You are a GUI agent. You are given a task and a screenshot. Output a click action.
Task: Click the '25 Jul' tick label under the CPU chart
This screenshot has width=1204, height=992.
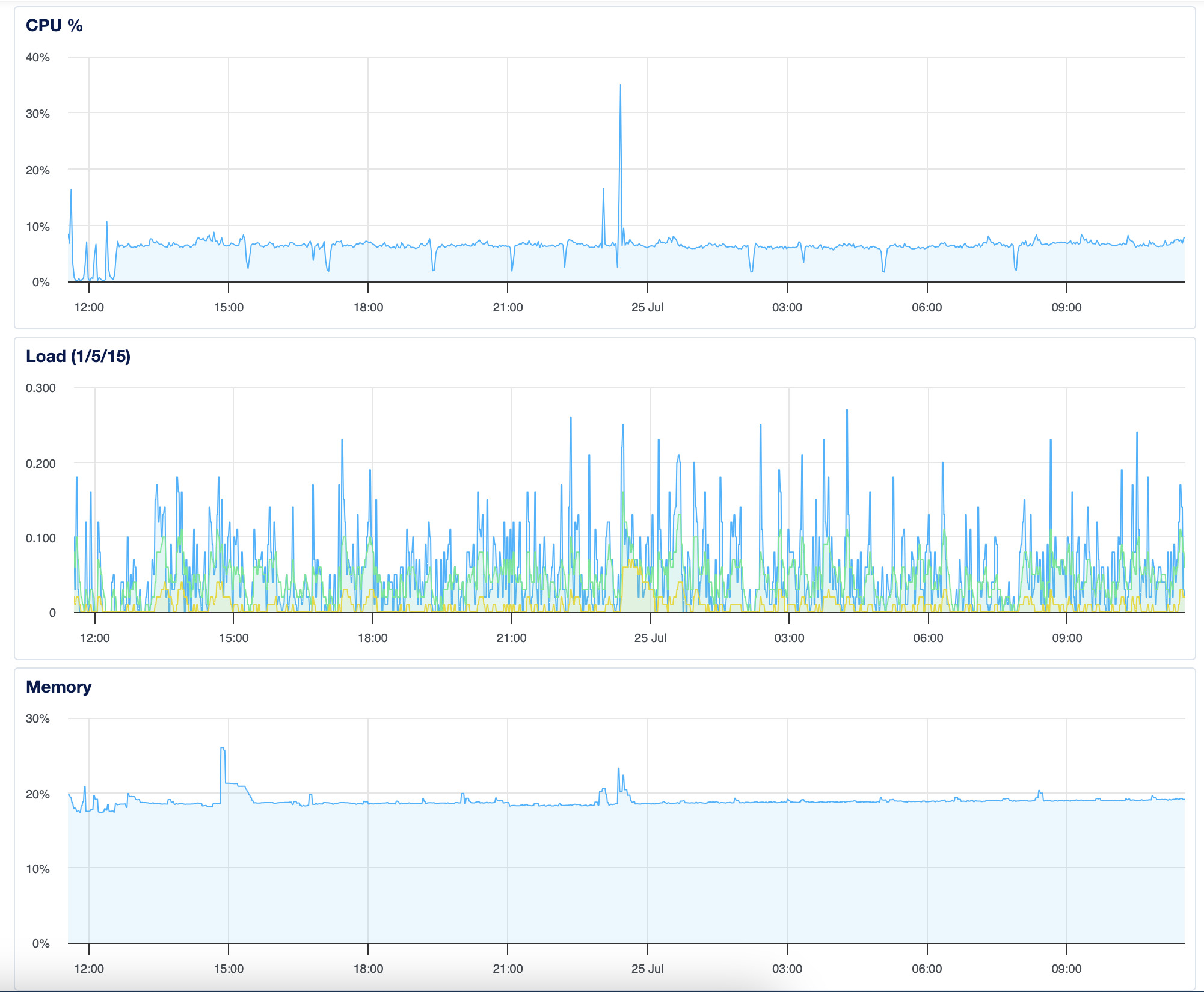click(x=648, y=307)
